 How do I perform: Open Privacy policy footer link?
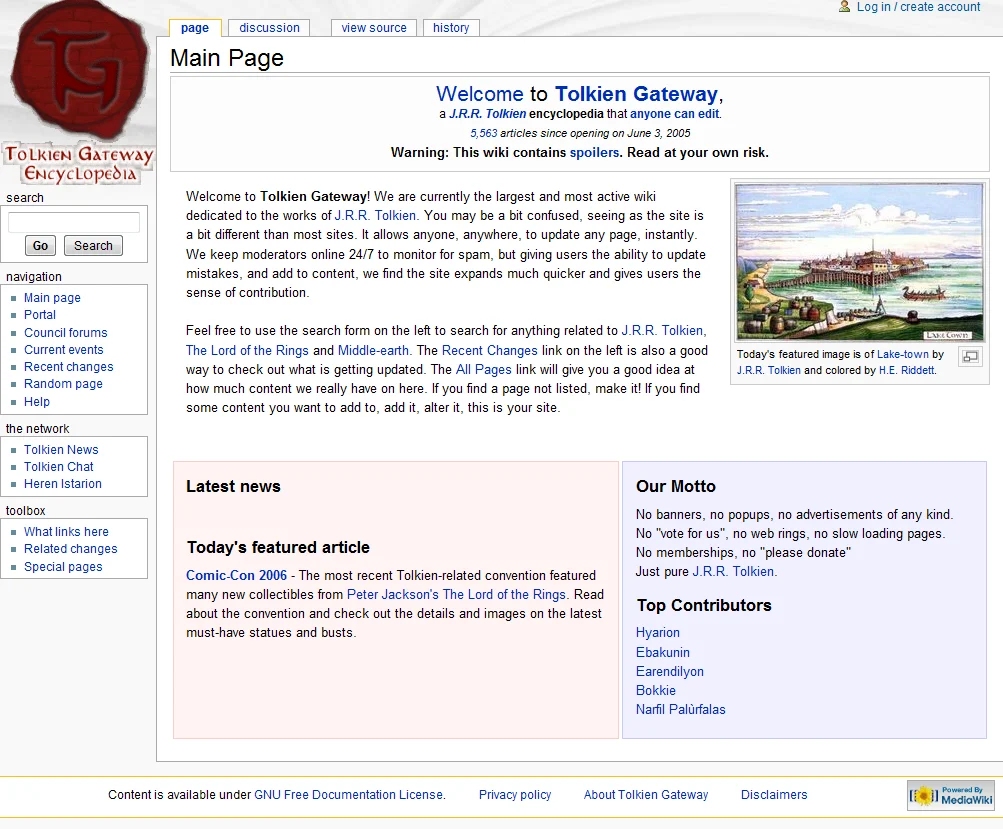pyautogui.click(x=515, y=794)
